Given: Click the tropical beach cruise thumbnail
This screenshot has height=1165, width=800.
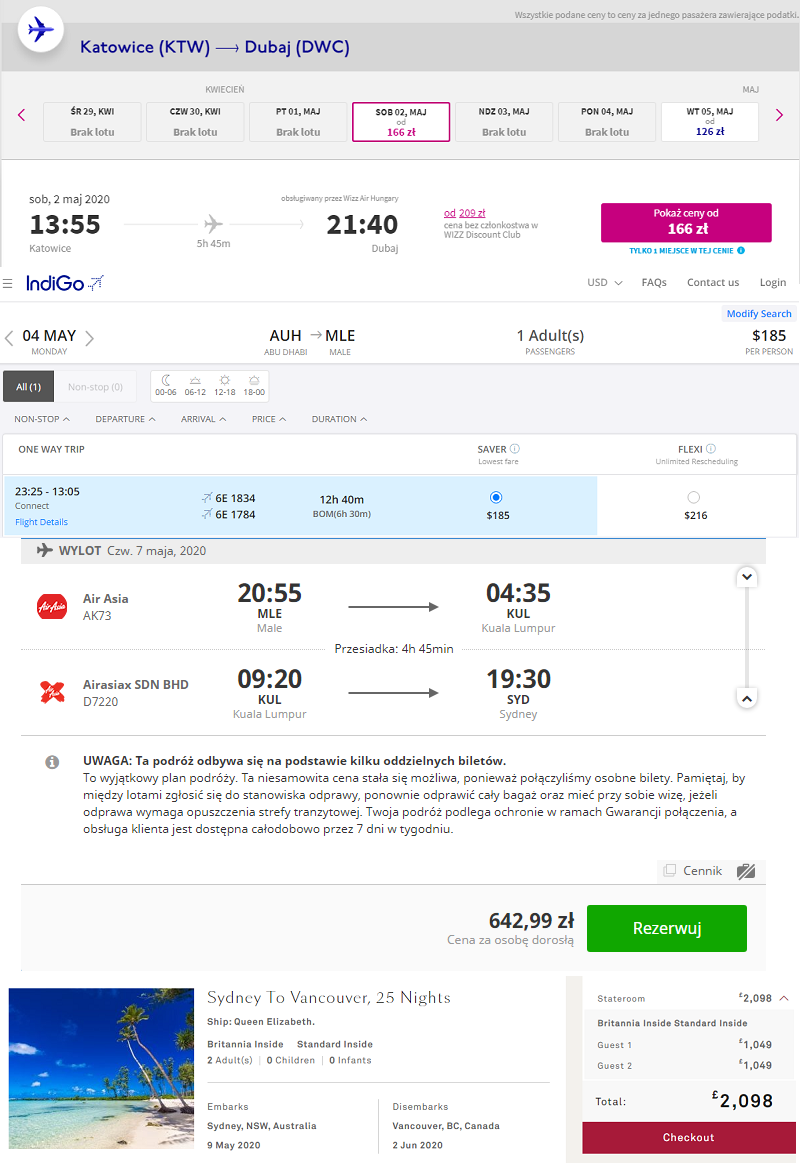Looking at the screenshot, I should (x=101, y=1068).
